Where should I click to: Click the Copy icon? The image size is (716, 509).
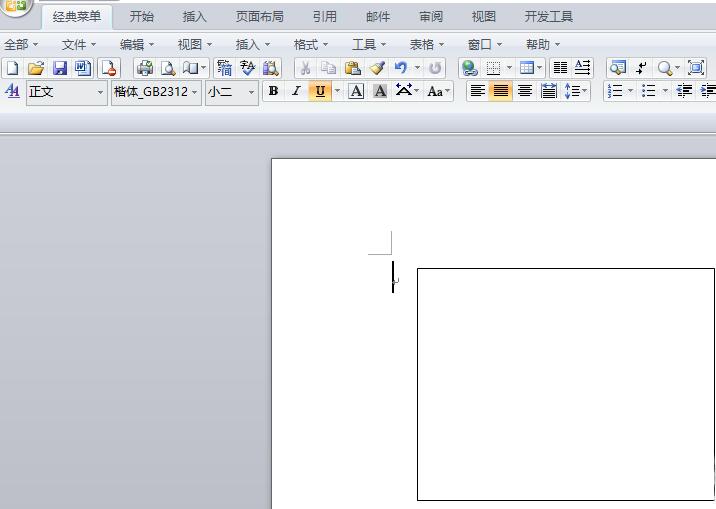[329, 68]
